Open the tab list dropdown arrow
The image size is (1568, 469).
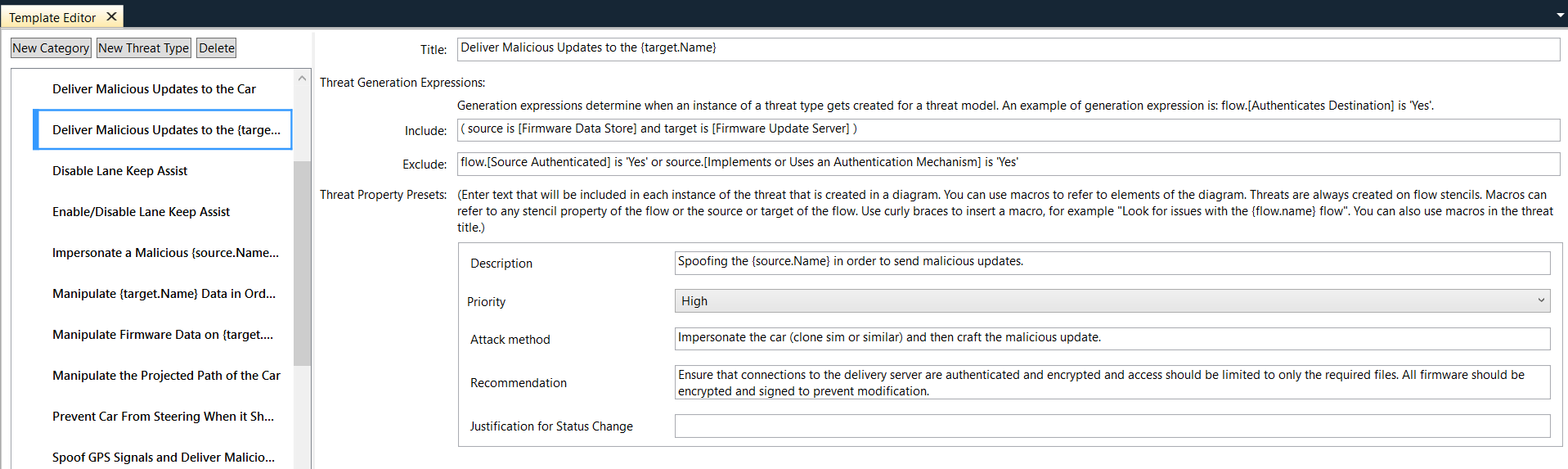tap(1560, 16)
